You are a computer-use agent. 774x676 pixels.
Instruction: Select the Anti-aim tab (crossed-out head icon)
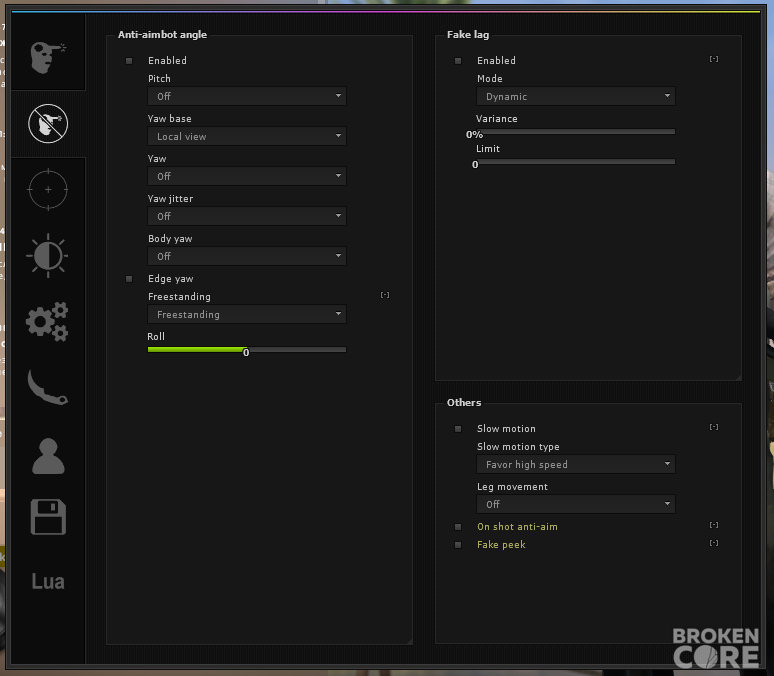[48, 123]
